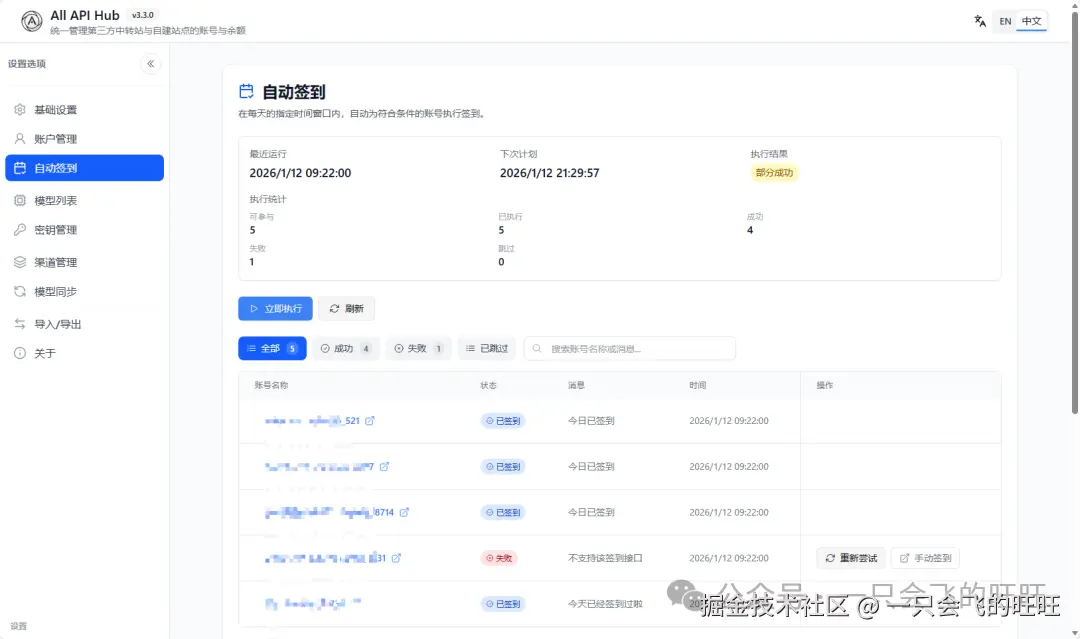Viewport: 1080px width, 639px height.
Task: Collapse the sidebar with the double-chevron button
Action: (x=150, y=63)
